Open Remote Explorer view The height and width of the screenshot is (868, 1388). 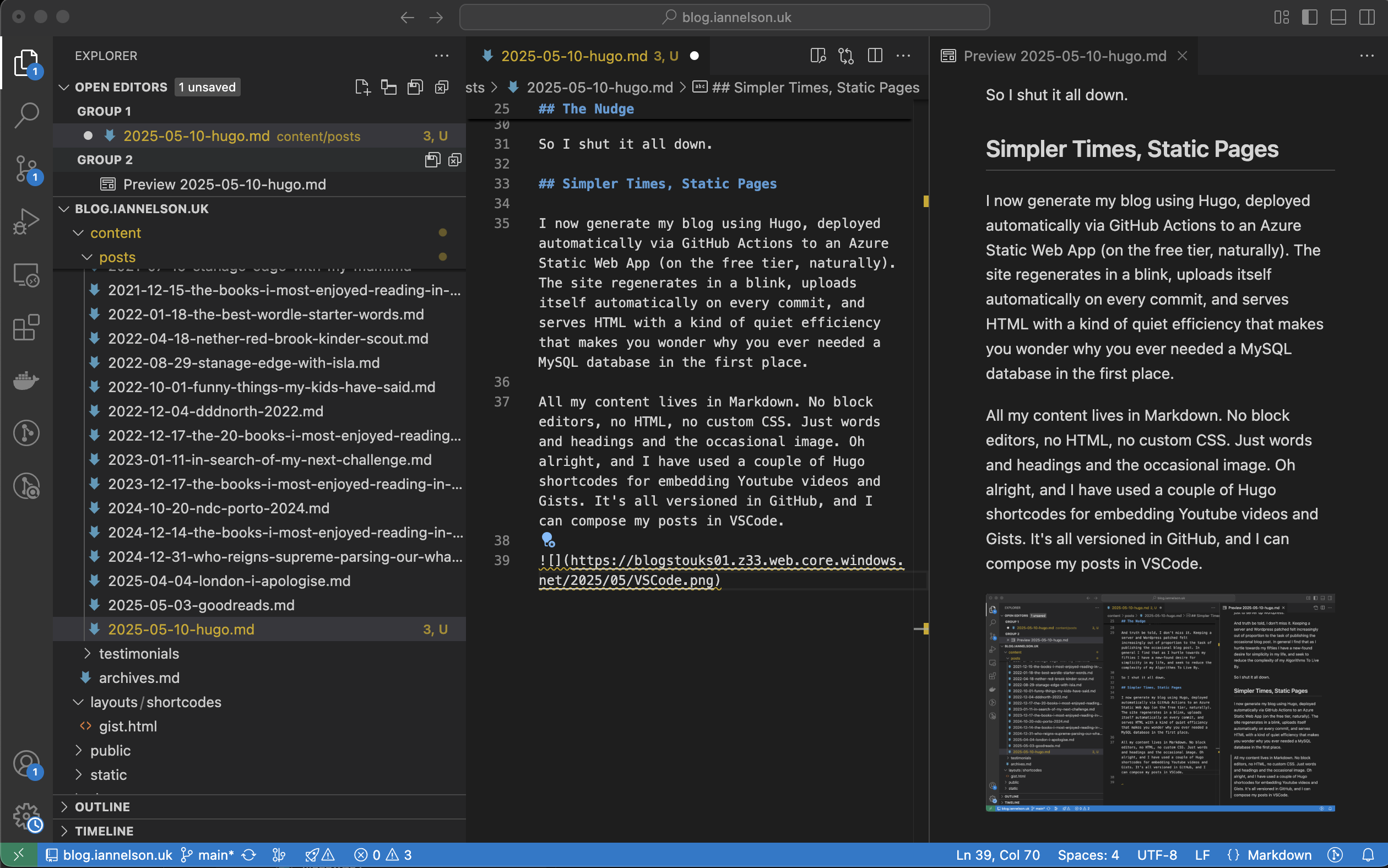26,275
